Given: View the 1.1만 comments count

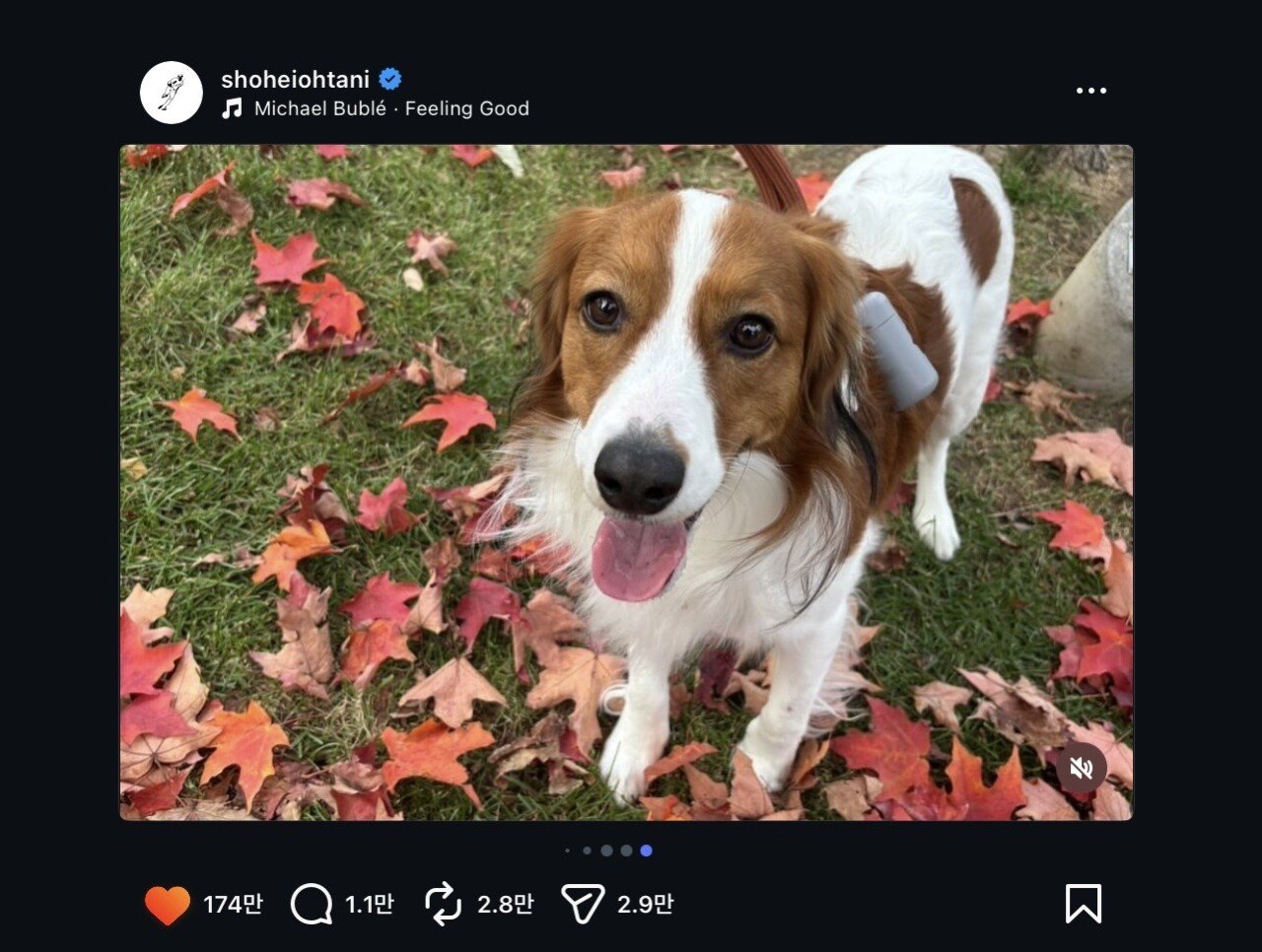Looking at the screenshot, I should point(370,904).
